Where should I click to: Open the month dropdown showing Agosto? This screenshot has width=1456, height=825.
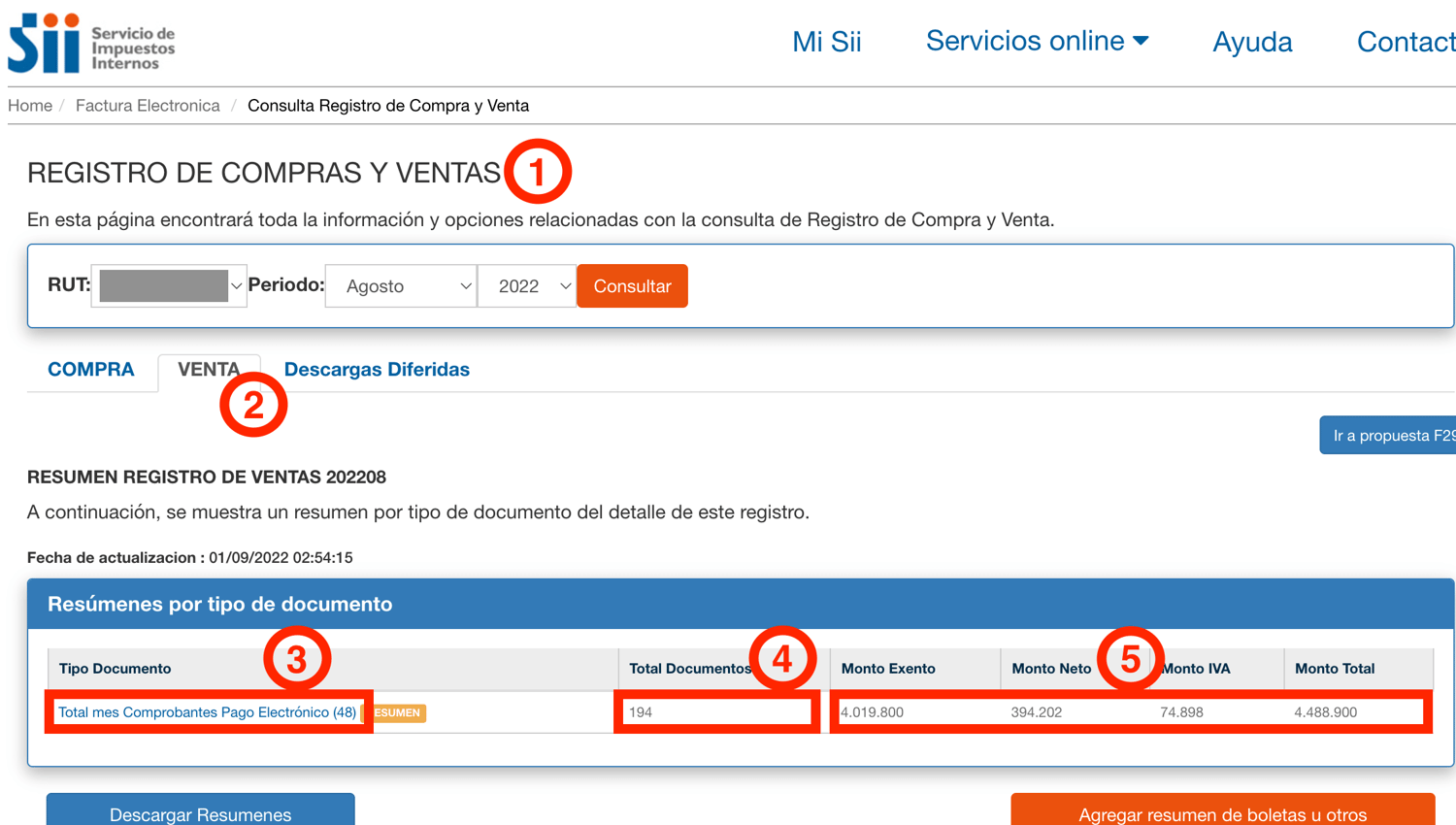coord(400,285)
